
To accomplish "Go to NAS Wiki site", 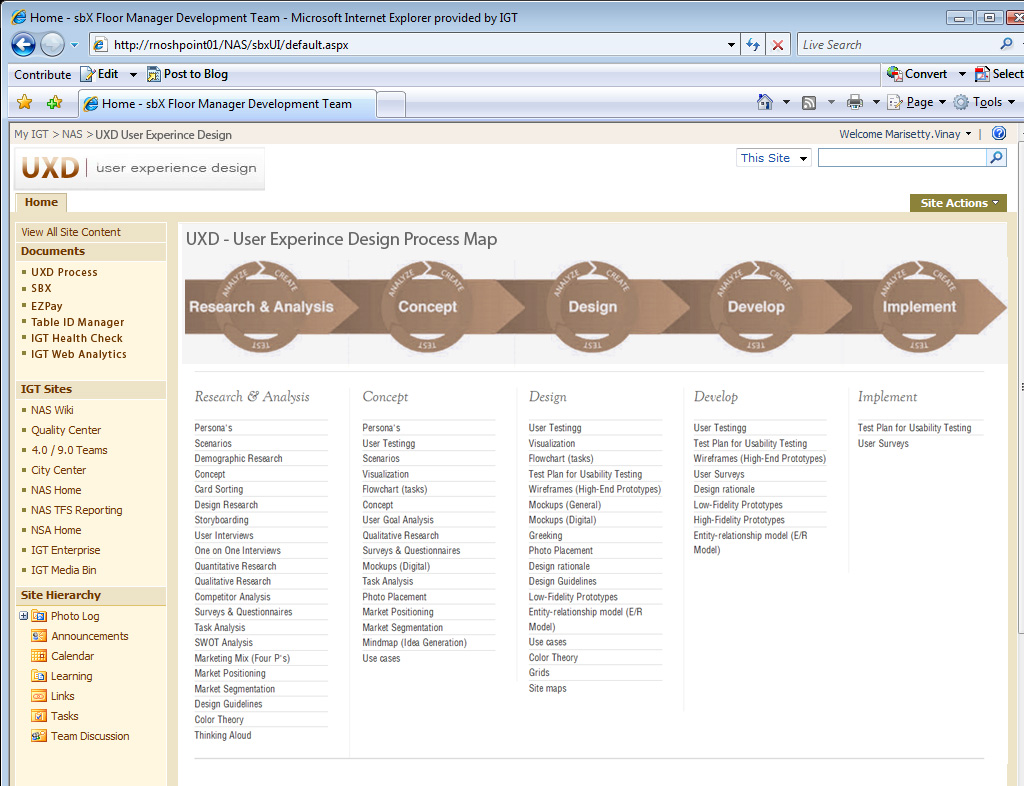I will tap(52, 410).
